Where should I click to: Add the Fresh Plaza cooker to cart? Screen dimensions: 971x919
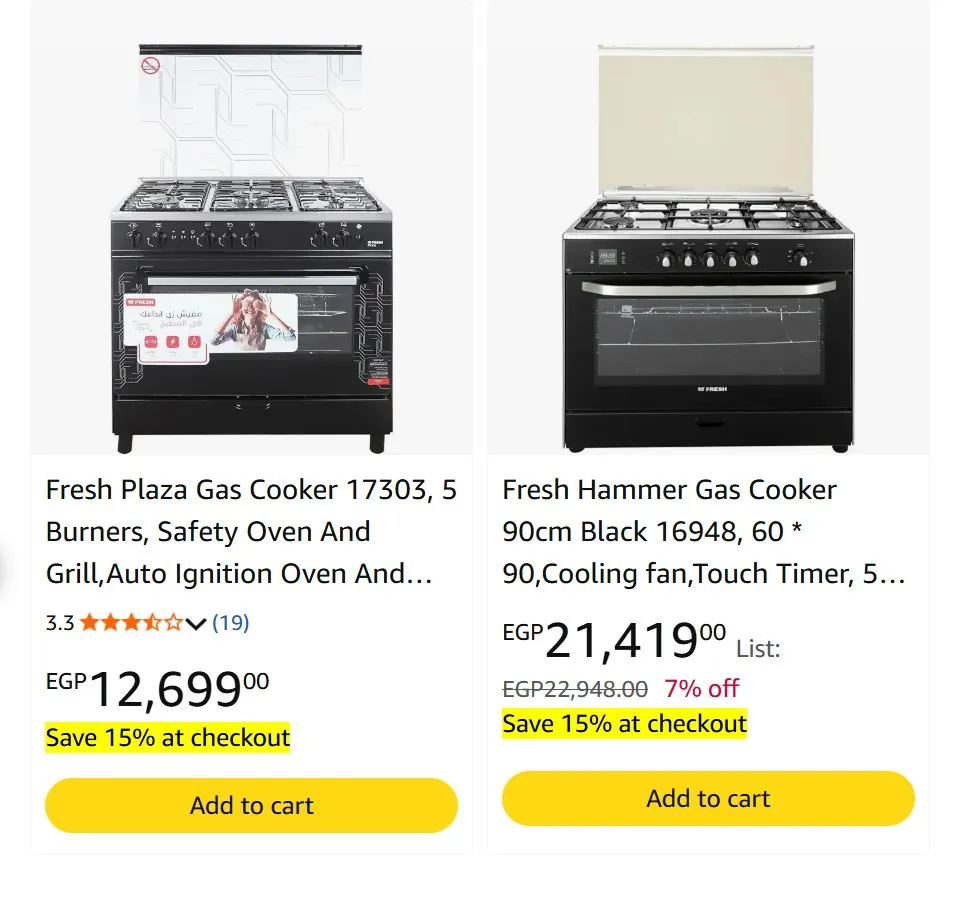tap(251, 806)
